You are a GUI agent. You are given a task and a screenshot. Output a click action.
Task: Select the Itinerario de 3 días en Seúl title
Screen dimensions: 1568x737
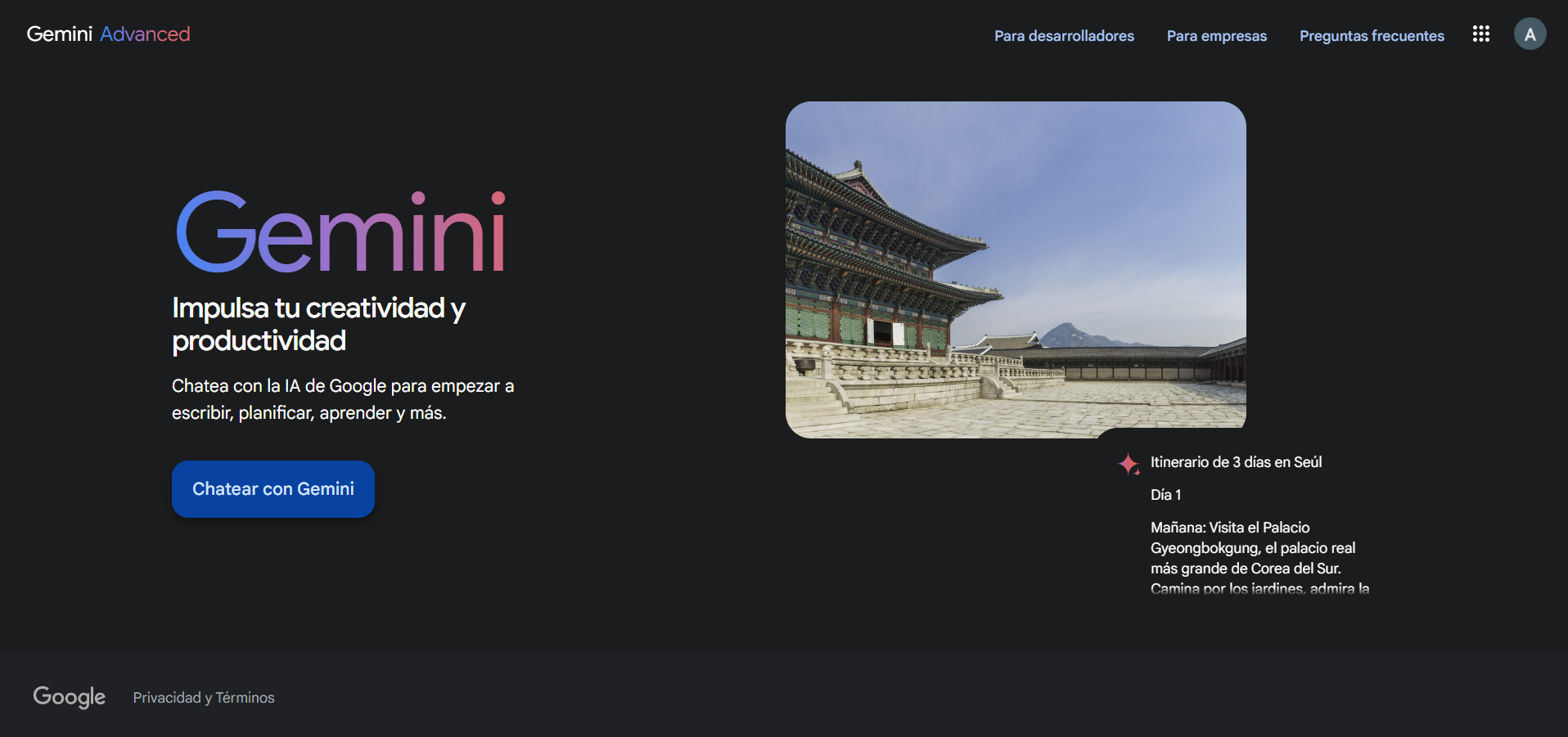click(1236, 462)
